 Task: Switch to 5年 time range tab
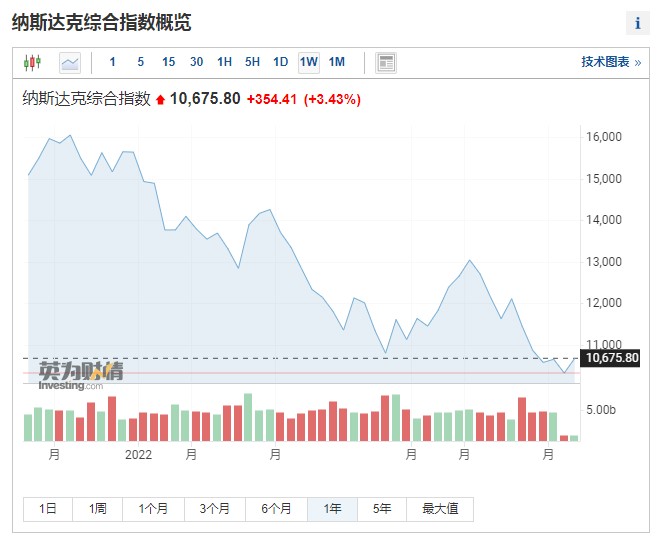pos(382,509)
